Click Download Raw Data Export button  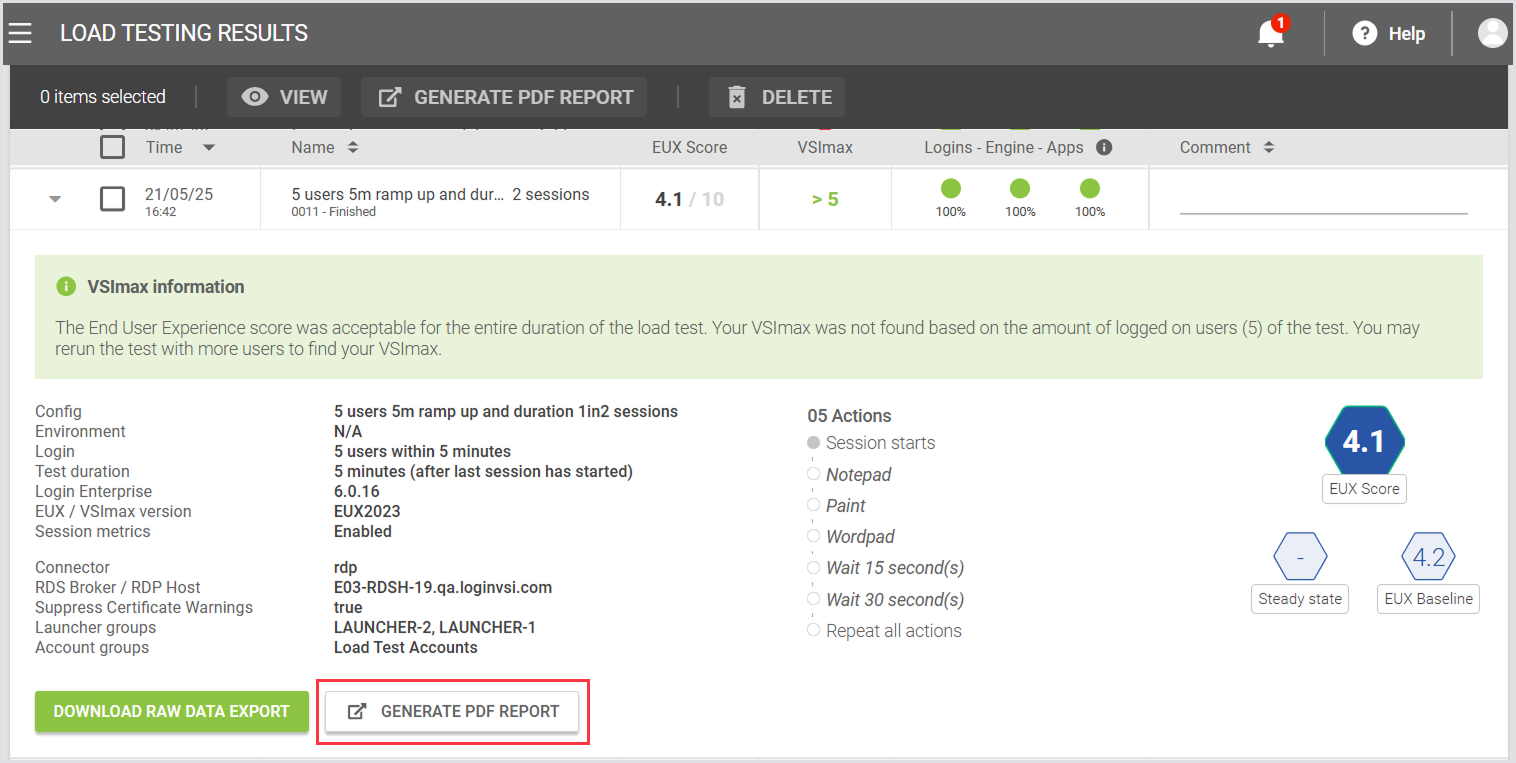coord(171,711)
